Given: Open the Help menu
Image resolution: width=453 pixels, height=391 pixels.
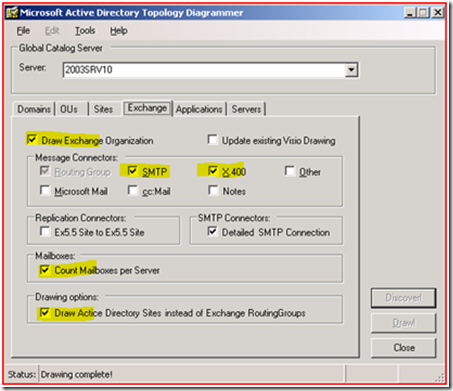Looking at the screenshot, I should pyautogui.click(x=119, y=31).
